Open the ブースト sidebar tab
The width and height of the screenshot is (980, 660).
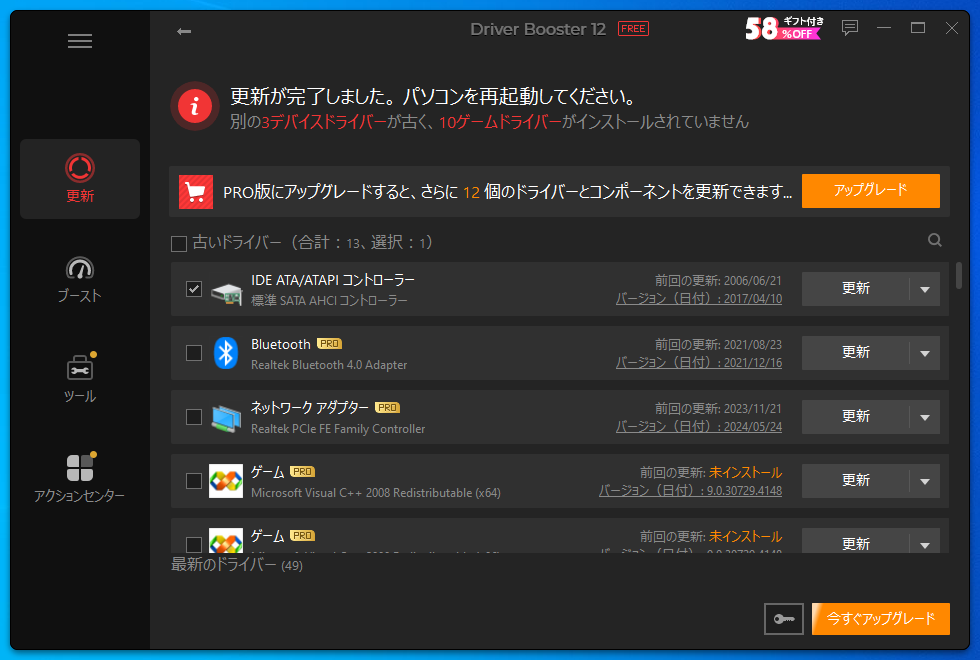click(79, 279)
